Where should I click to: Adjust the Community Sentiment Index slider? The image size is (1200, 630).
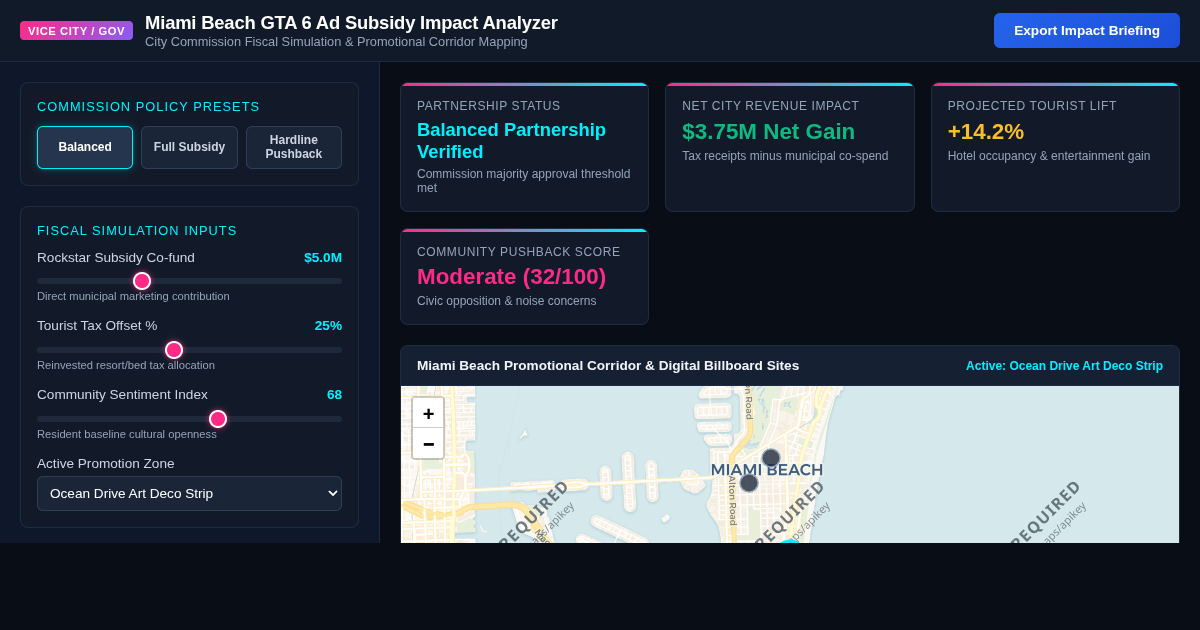point(189,419)
